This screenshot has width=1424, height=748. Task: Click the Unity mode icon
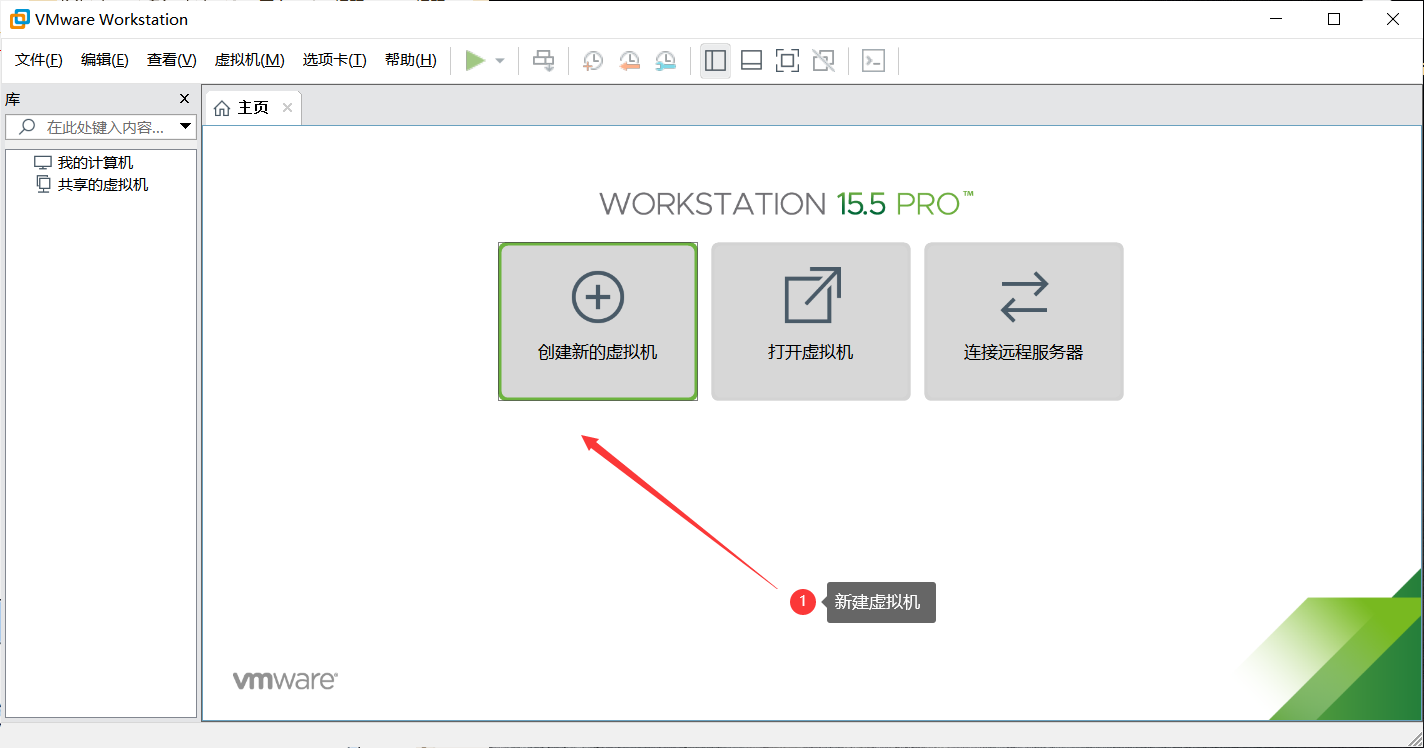click(x=823, y=61)
